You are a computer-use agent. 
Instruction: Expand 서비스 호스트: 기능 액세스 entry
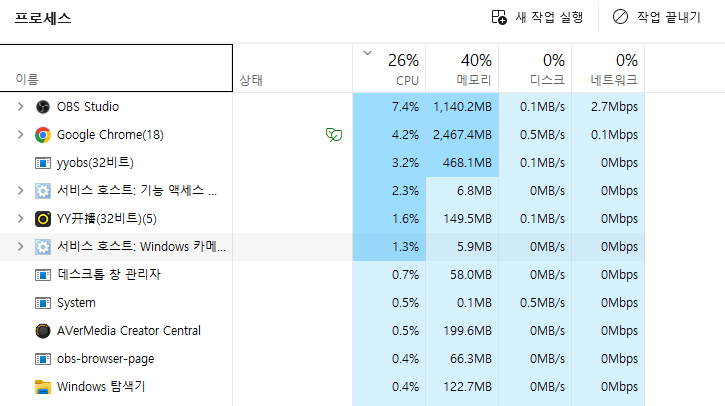pos(20,191)
